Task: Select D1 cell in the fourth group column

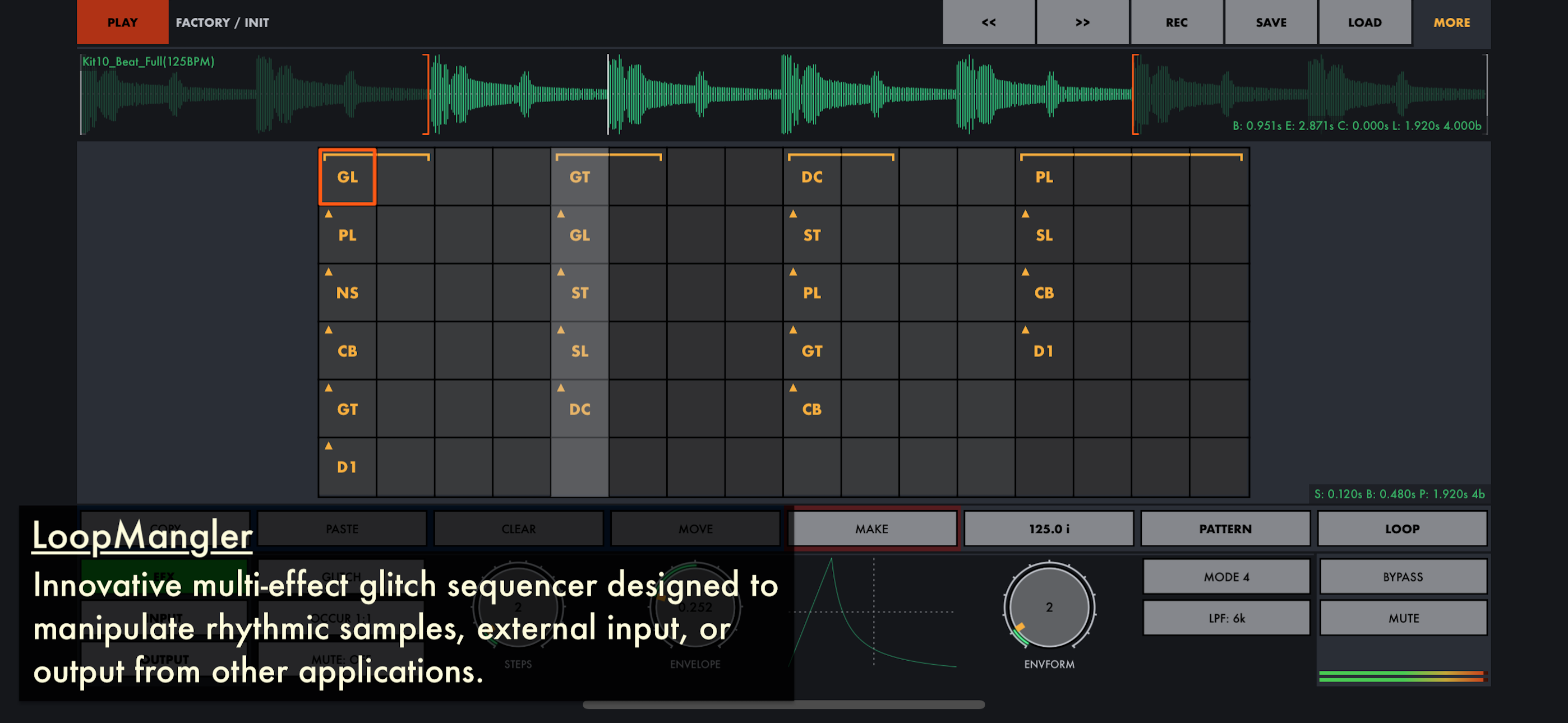Action: (1045, 351)
